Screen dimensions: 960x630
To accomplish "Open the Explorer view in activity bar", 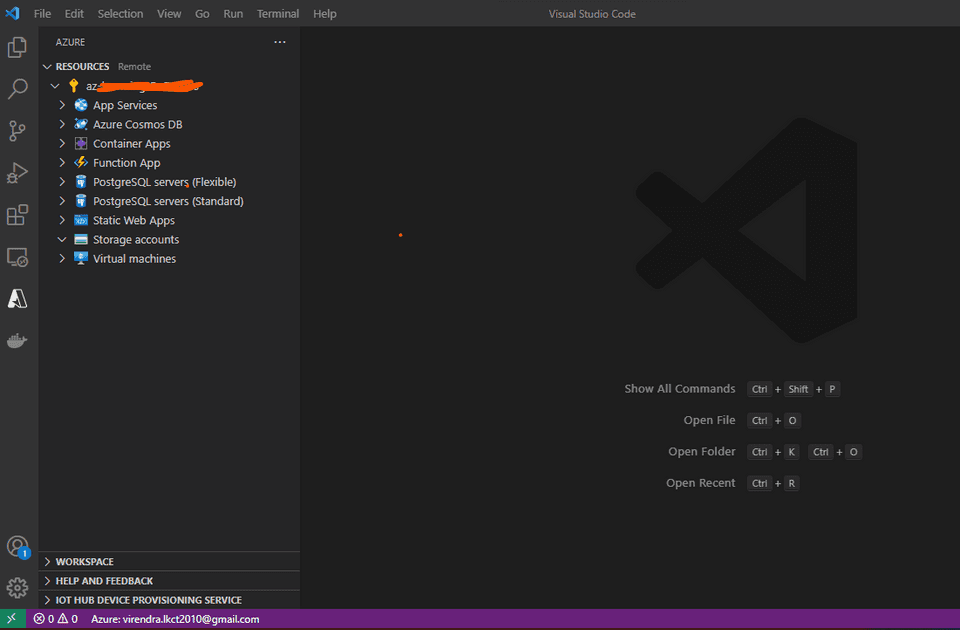I will [x=17, y=47].
